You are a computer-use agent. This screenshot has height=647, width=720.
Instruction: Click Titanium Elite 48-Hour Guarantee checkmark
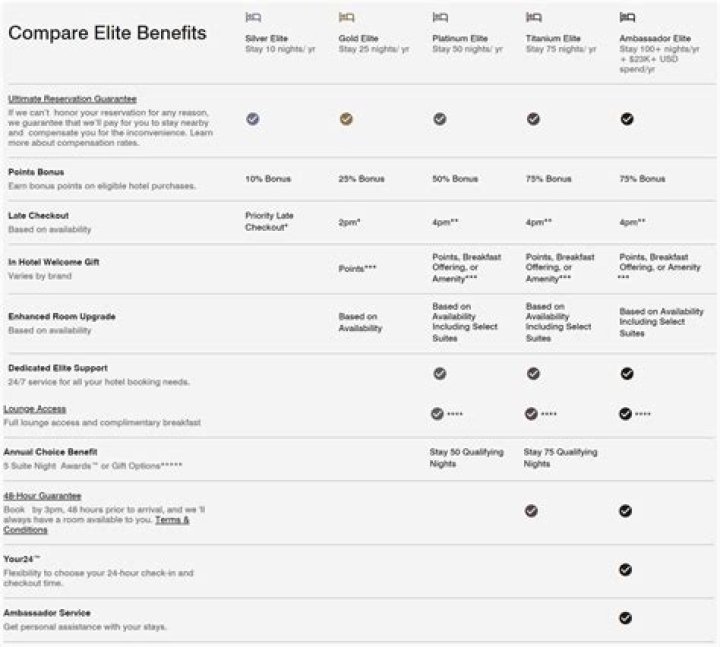click(x=531, y=510)
